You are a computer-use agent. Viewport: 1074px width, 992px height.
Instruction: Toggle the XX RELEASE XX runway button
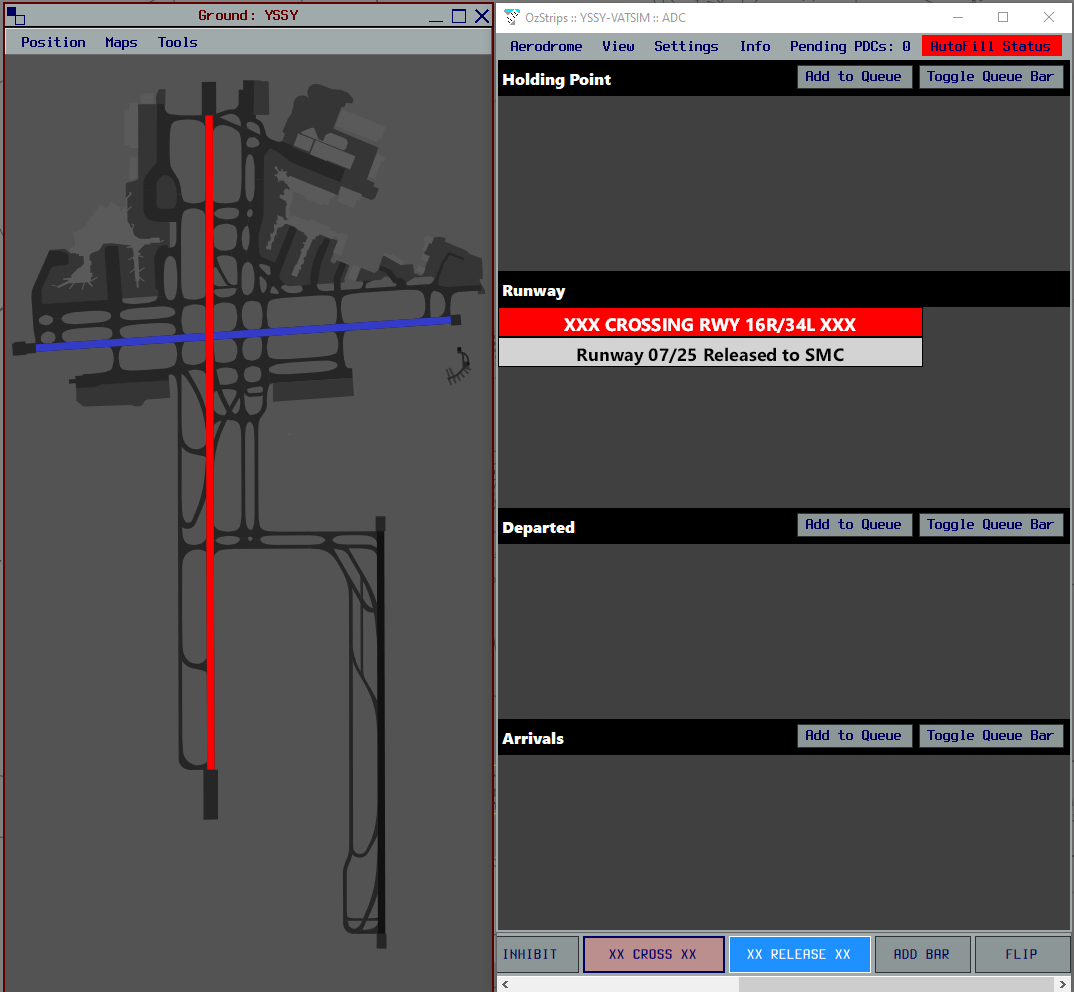click(799, 954)
